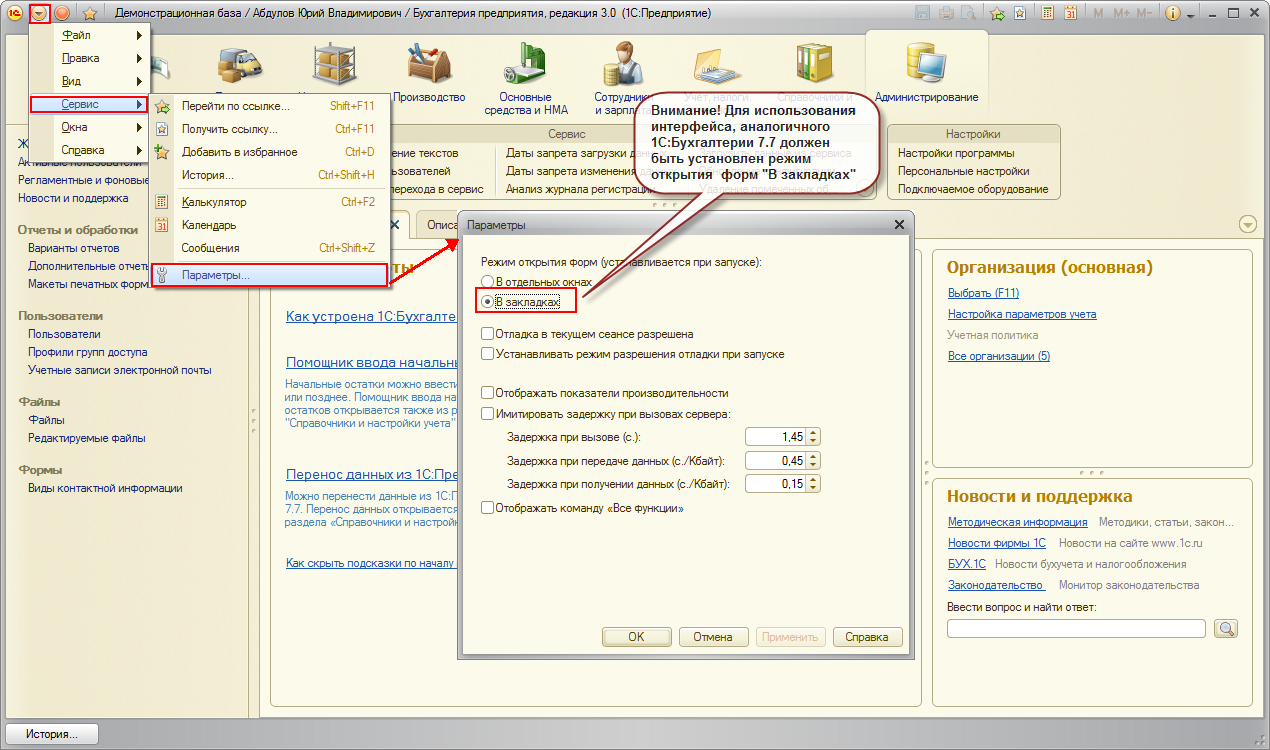Open the section with the warehouse shelves icon
The image size is (1270, 750).
coord(333,66)
